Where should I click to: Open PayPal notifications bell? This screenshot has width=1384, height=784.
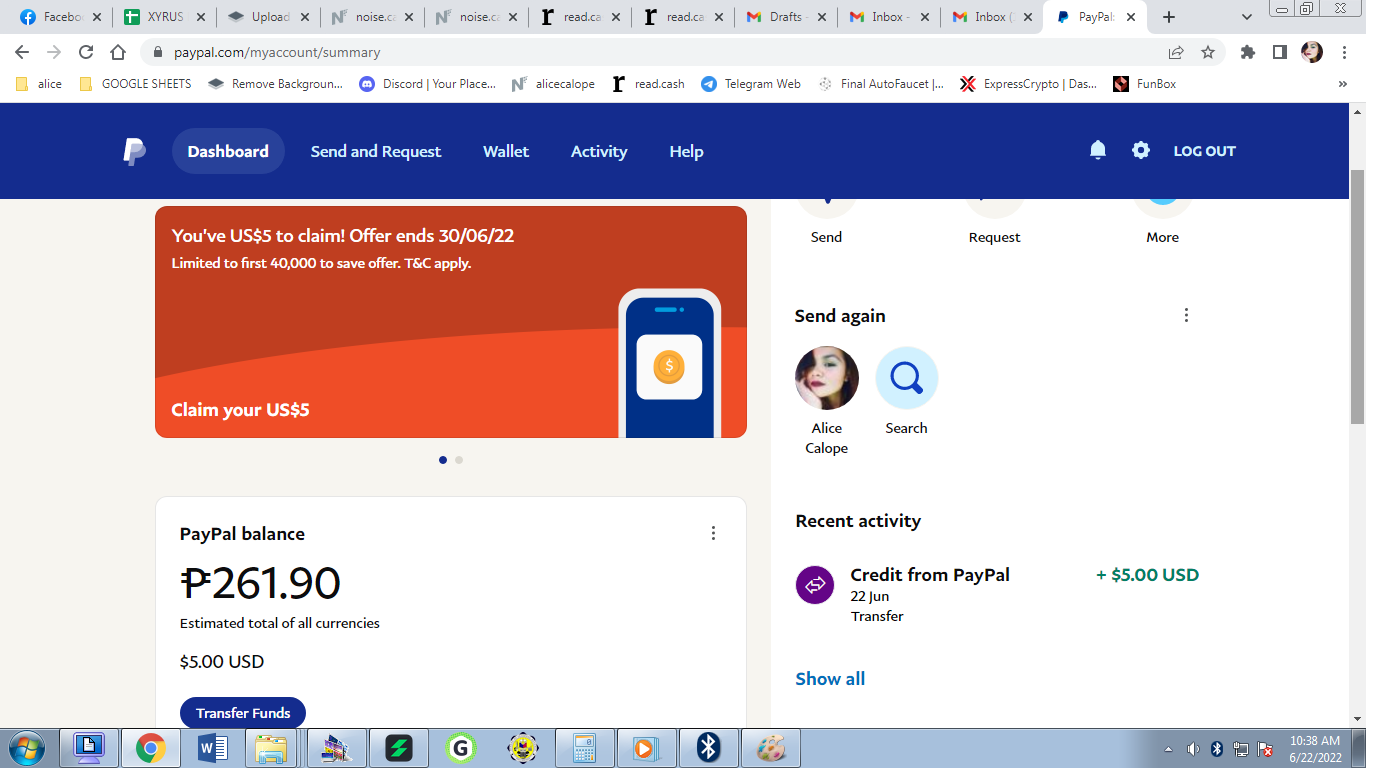tap(1098, 150)
